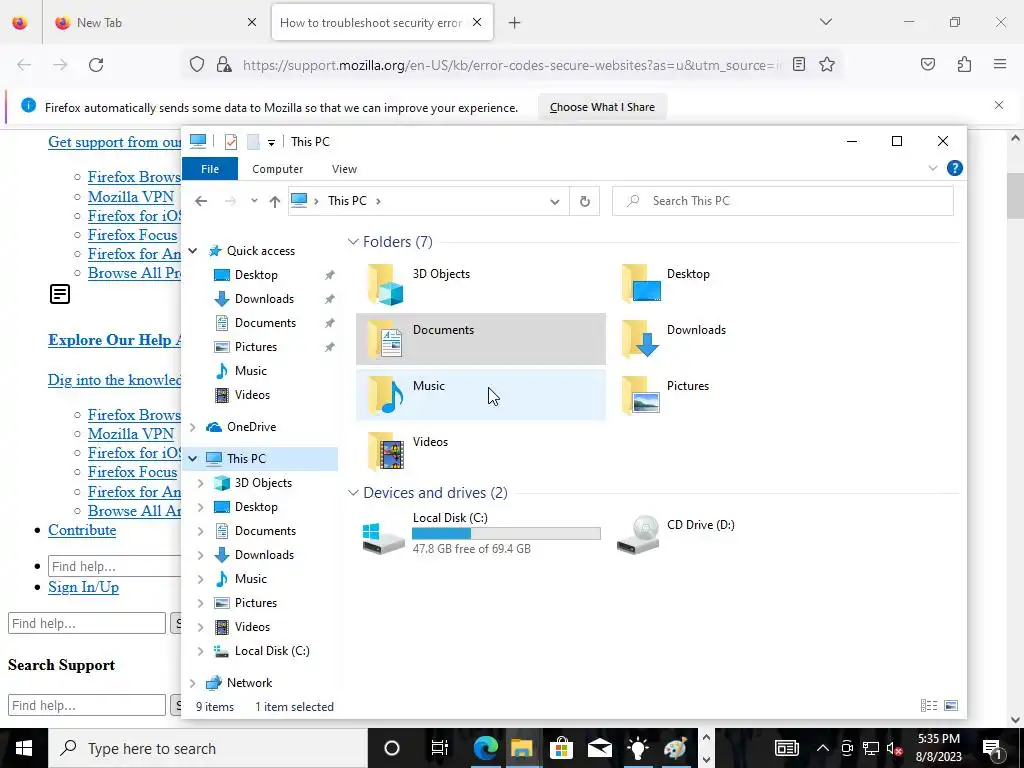Open the Windows notification center icon
This screenshot has height=768, width=1024.
(x=992, y=748)
